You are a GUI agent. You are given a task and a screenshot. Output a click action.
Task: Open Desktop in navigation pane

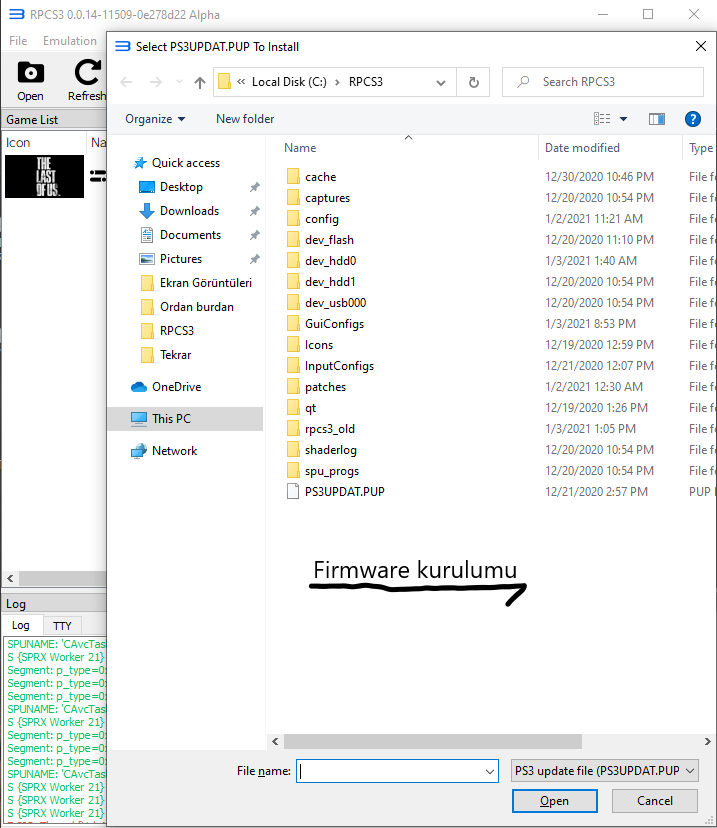(181, 187)
